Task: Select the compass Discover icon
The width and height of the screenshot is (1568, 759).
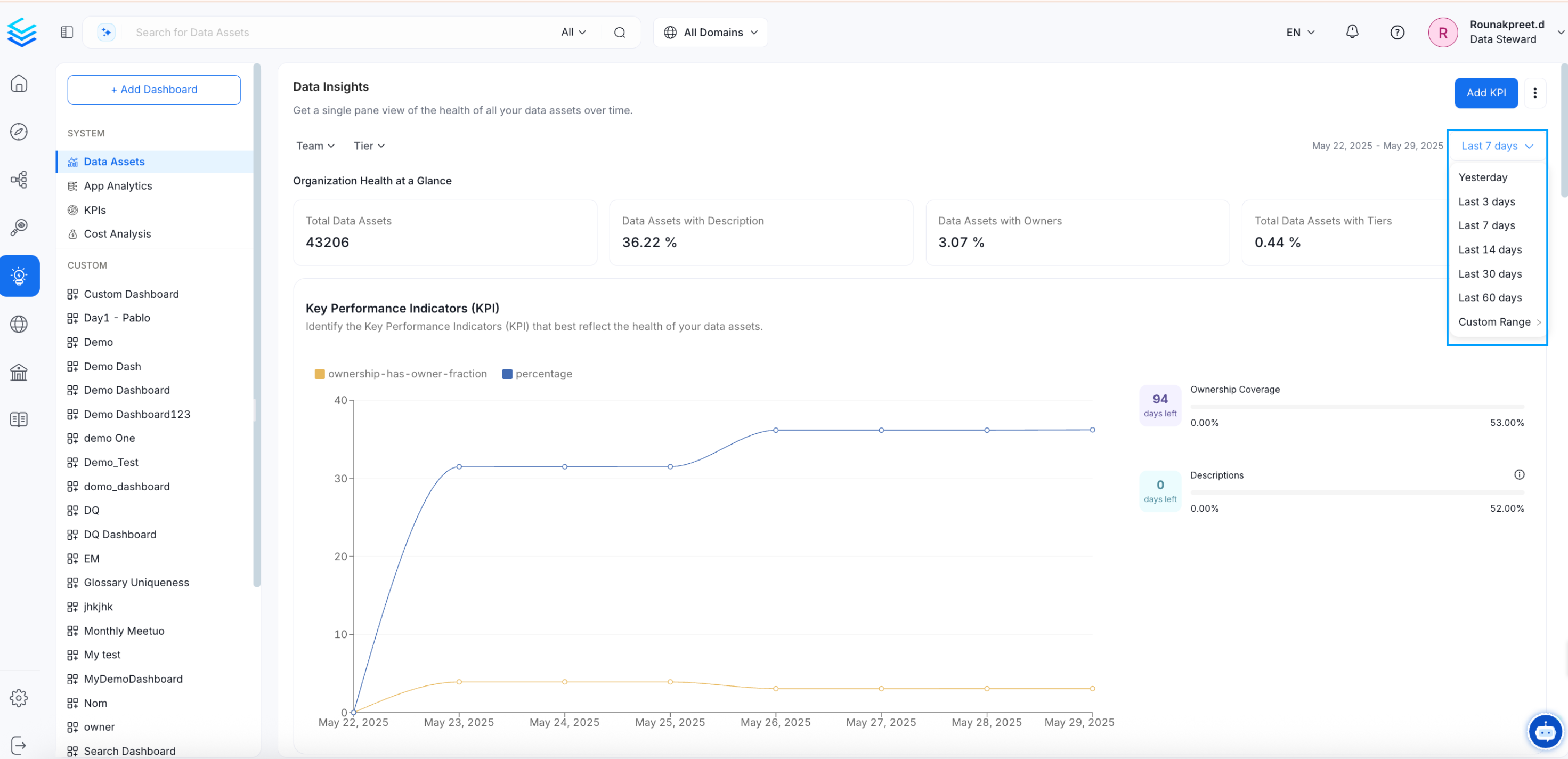Action: (19, 131)
